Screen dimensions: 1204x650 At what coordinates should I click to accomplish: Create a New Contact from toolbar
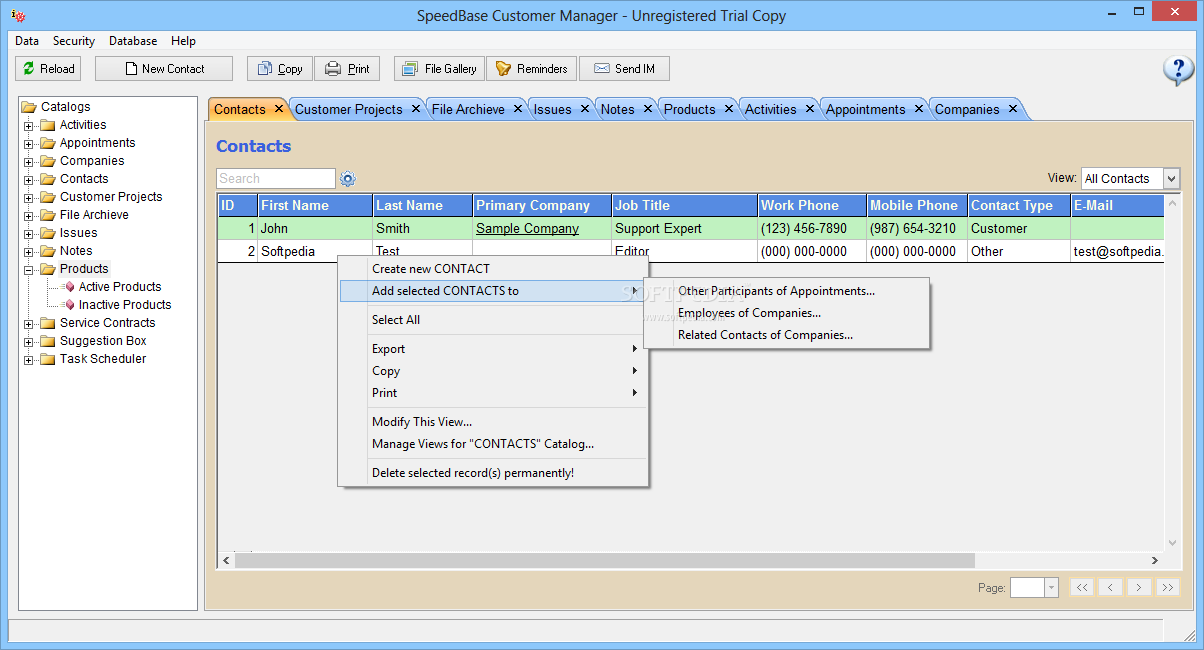164,69
